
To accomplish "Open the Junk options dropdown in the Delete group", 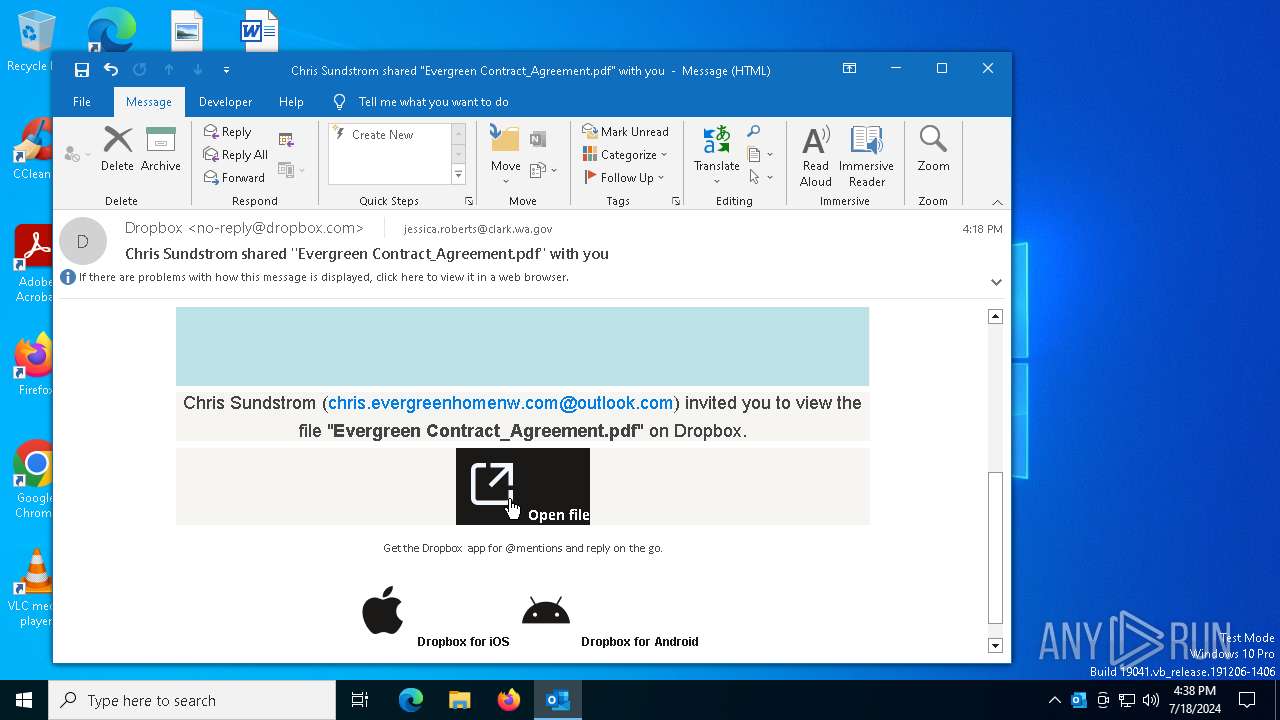I will [76, 155].
